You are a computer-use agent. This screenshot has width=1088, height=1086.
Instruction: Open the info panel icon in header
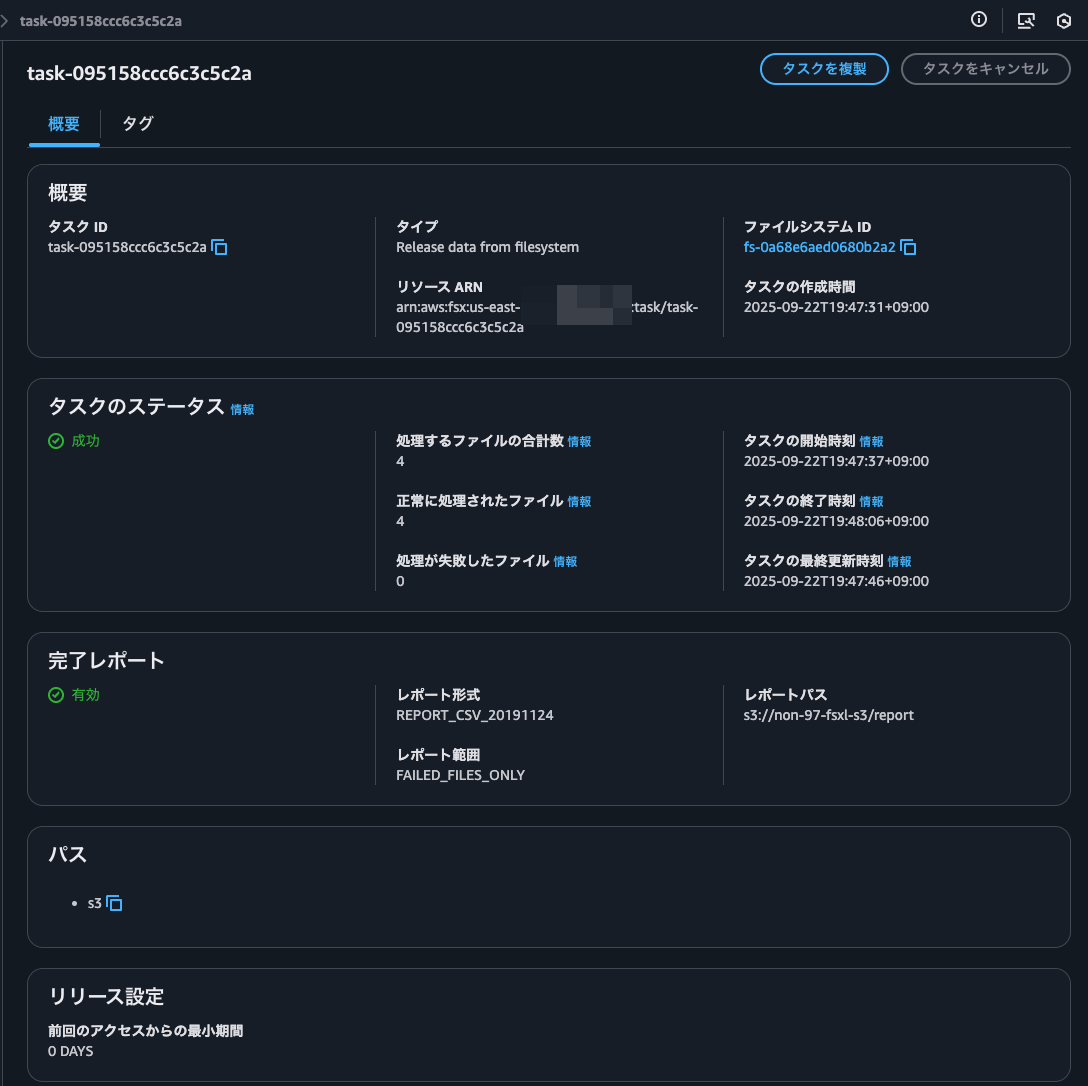click(979, 20)
